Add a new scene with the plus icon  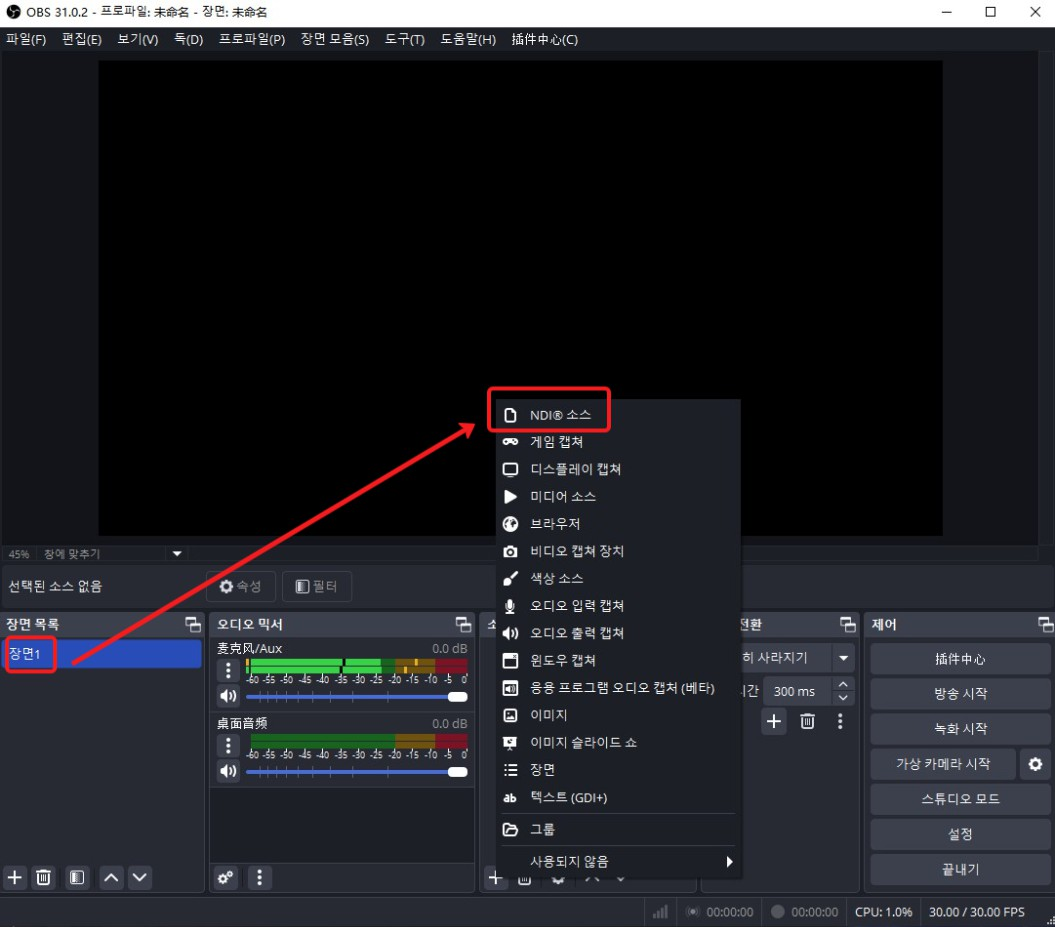pos(15,877)
